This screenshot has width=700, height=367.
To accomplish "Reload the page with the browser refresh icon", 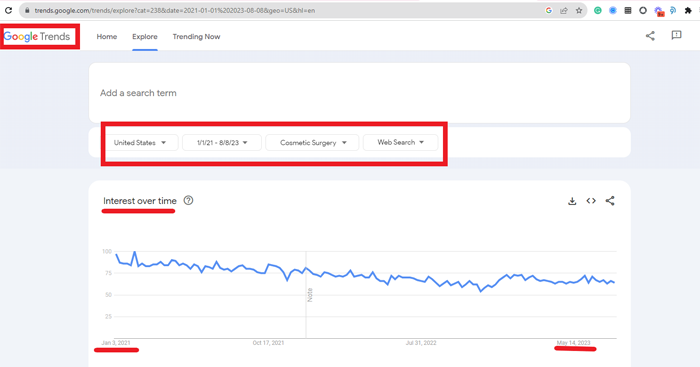I will (x=8, y=10).
